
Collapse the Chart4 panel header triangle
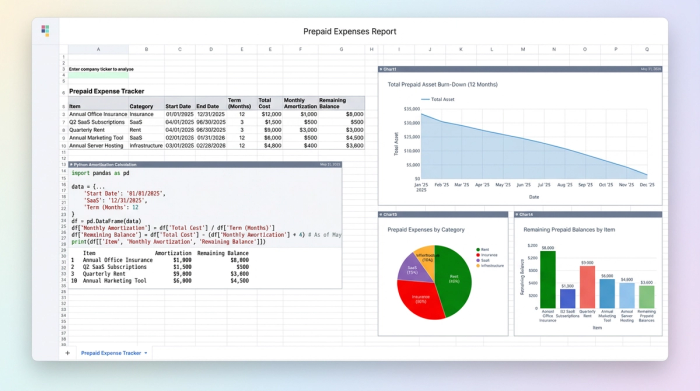coord(517,215)
